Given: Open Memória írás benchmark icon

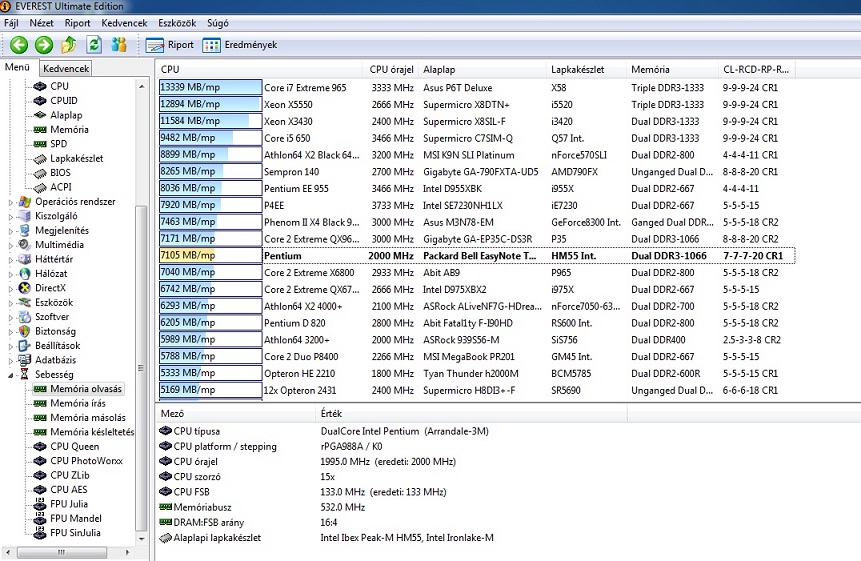Looking at the screenshot, I should click(40, 403).
